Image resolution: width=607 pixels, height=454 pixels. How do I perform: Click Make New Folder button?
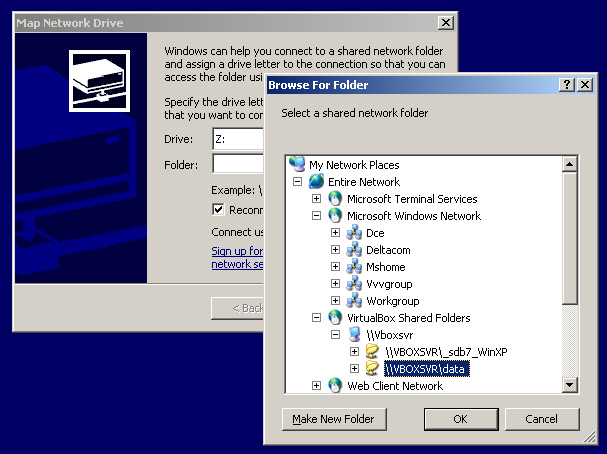pos(334,419)
